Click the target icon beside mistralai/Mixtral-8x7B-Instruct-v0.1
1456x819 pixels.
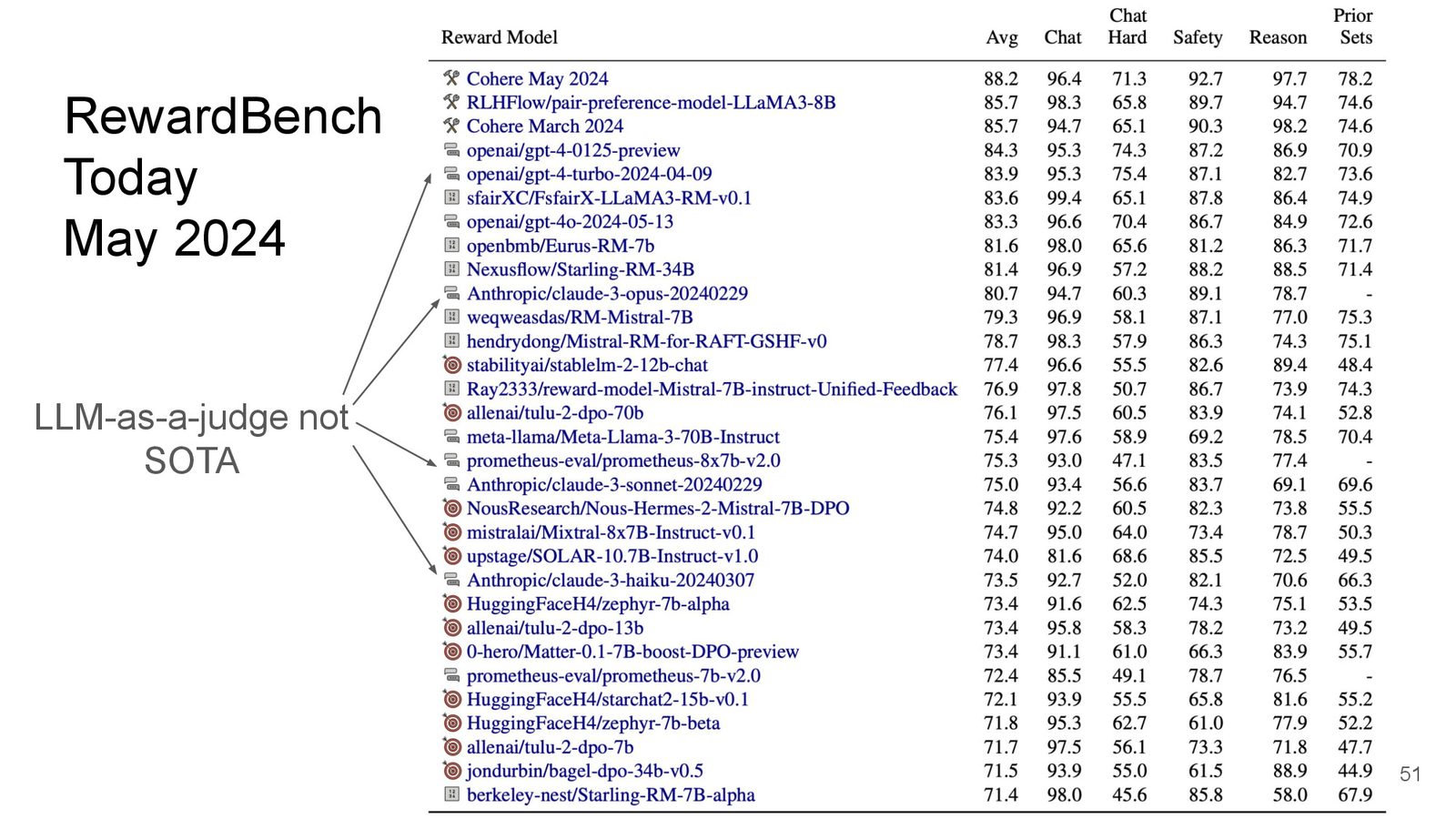451,532
